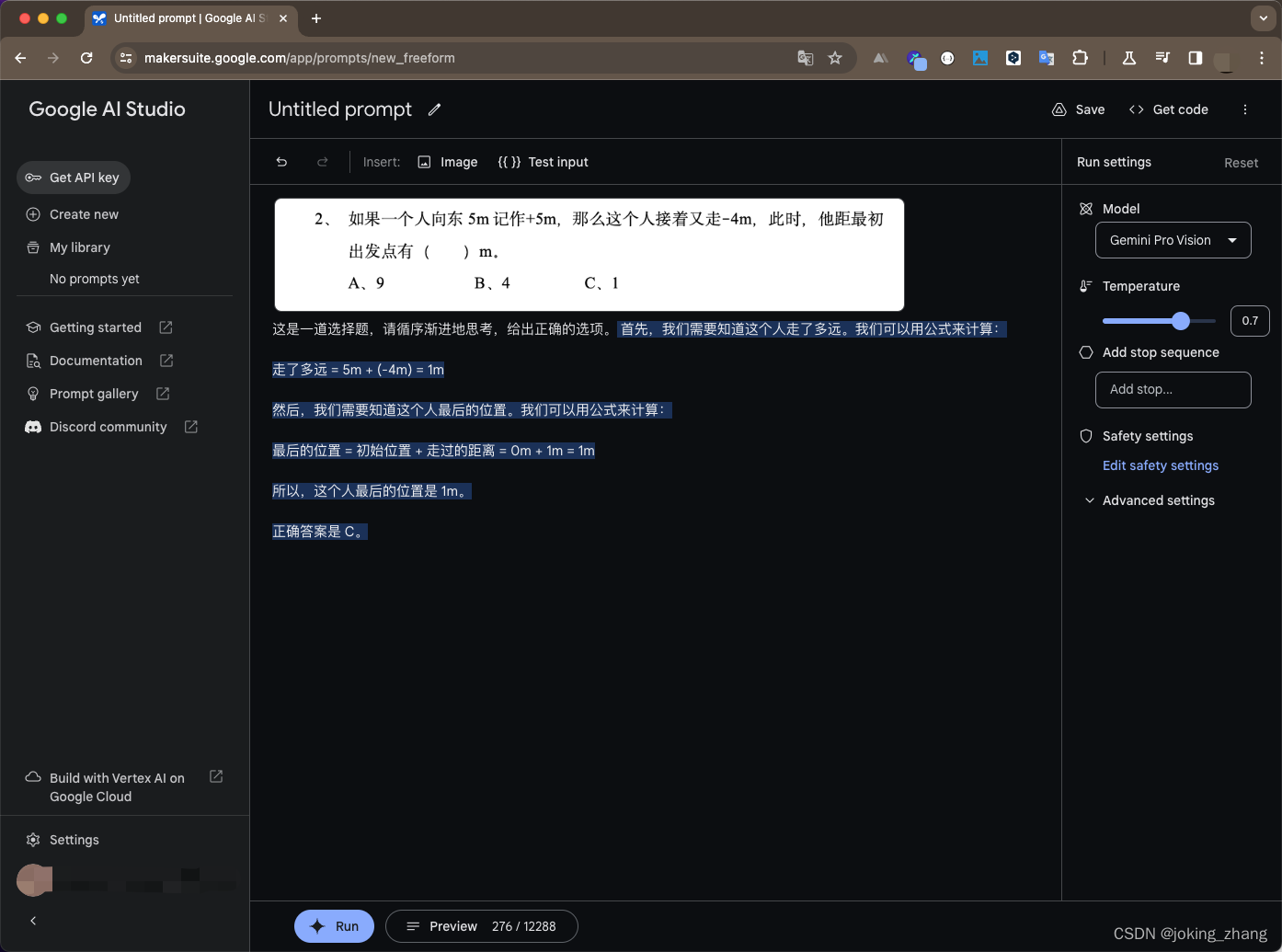Open Documentation link

point(99,361)
